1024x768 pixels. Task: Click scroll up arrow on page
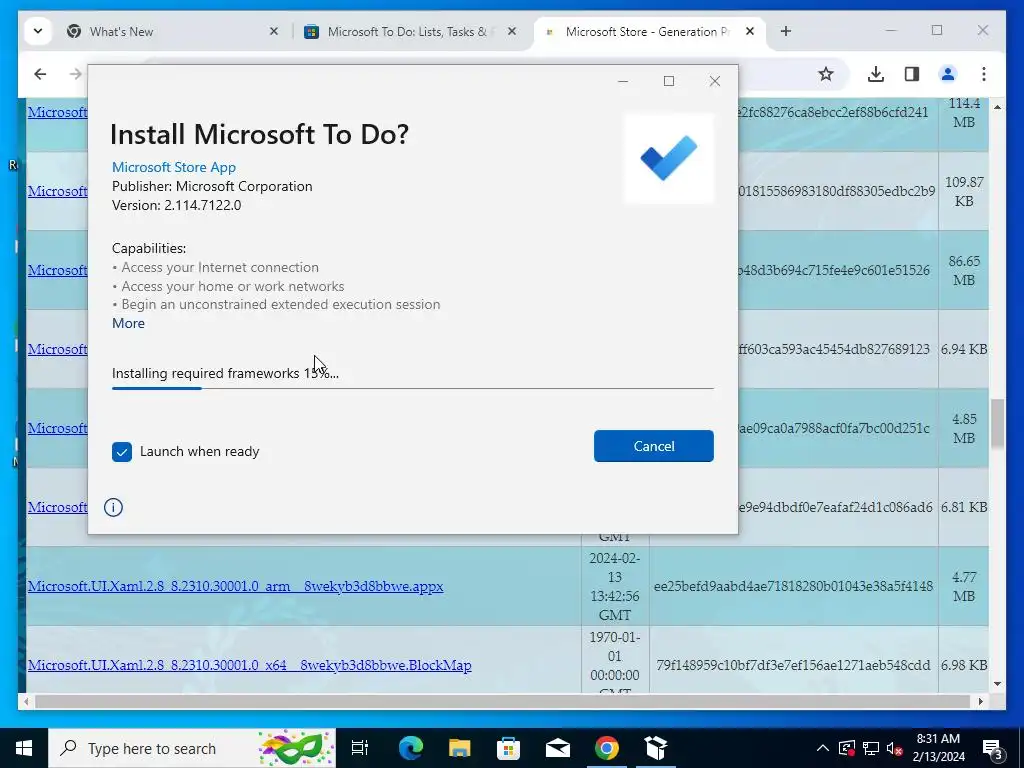click(x=997, y=106)
